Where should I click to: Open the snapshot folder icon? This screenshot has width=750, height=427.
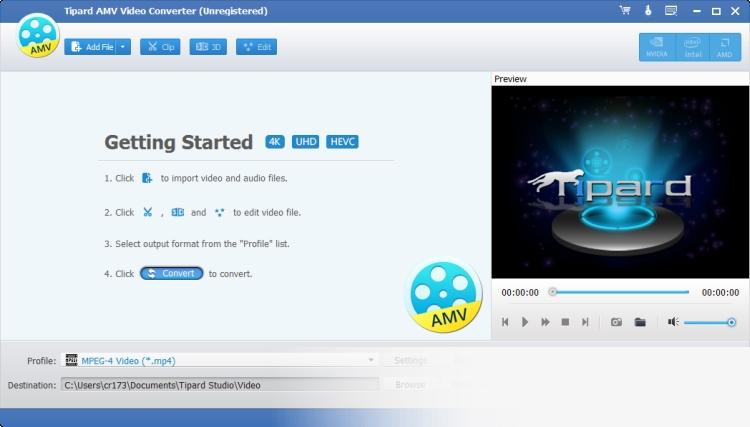[x=640, y=322]
